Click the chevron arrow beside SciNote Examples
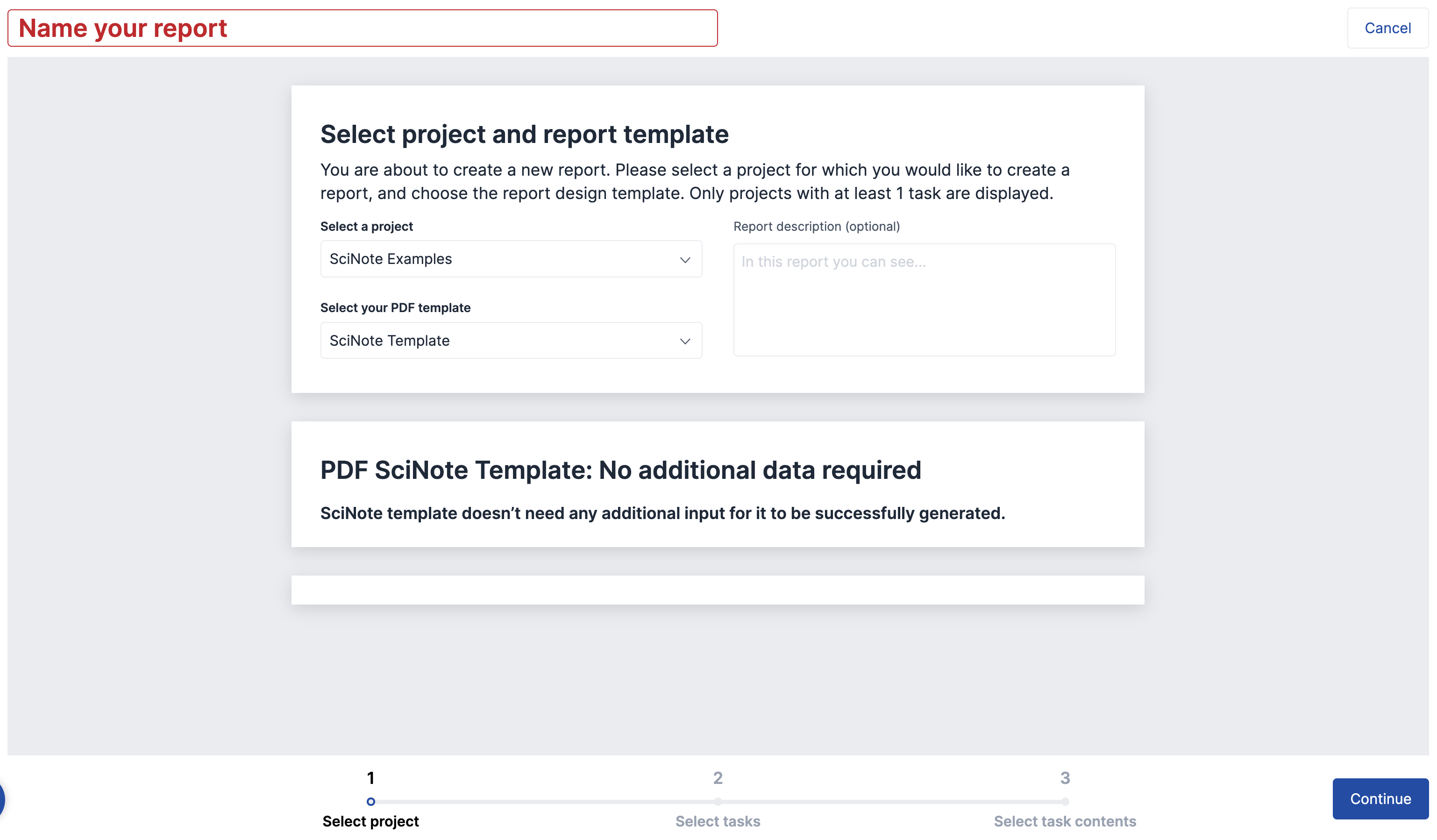 685,260
